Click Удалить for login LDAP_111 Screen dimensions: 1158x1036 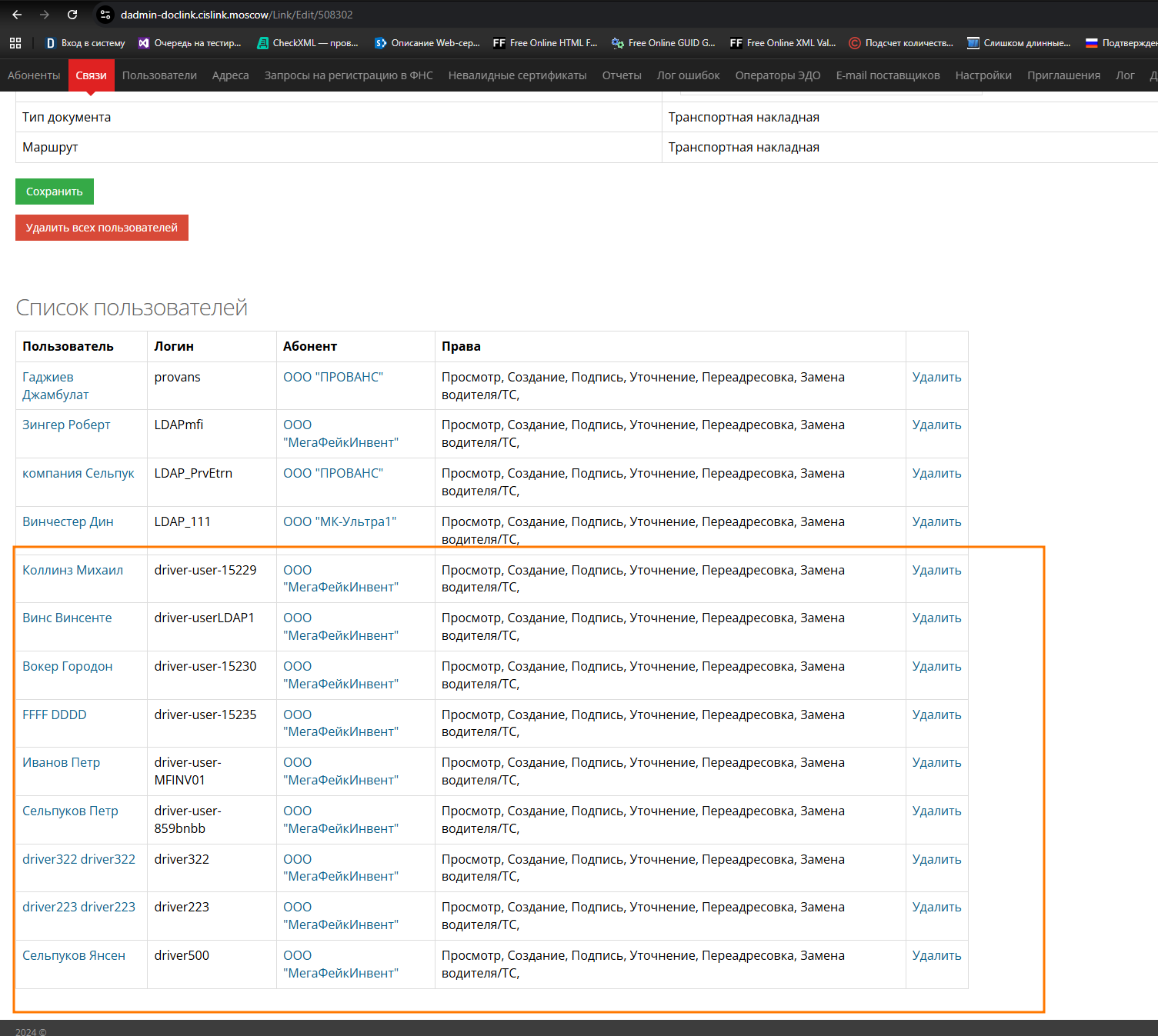936,521
